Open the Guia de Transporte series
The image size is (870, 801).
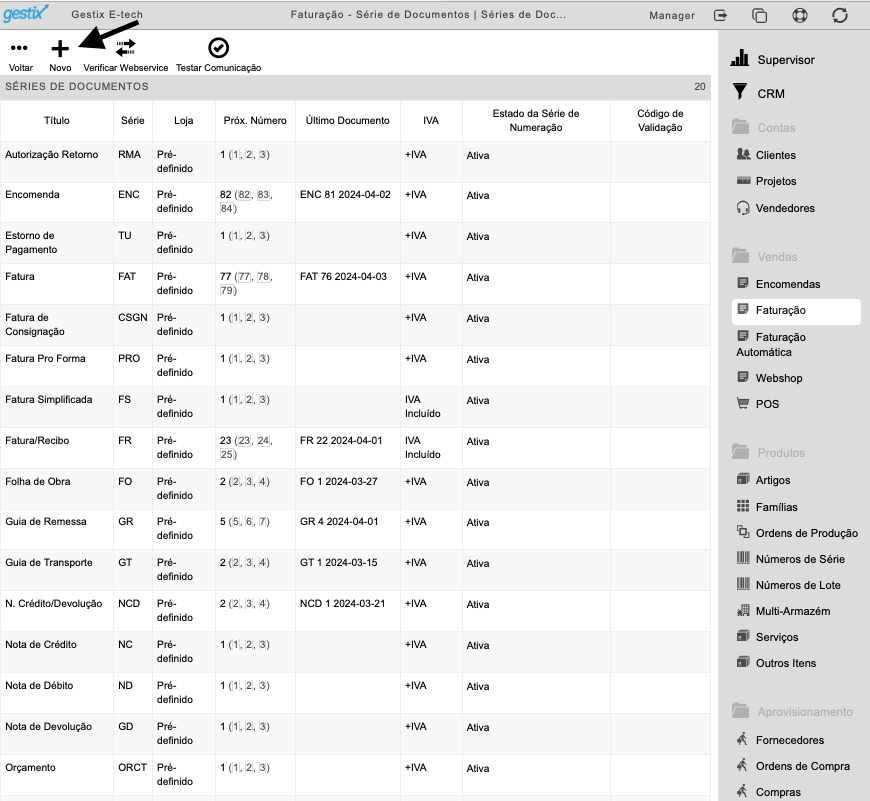point(49,562)
